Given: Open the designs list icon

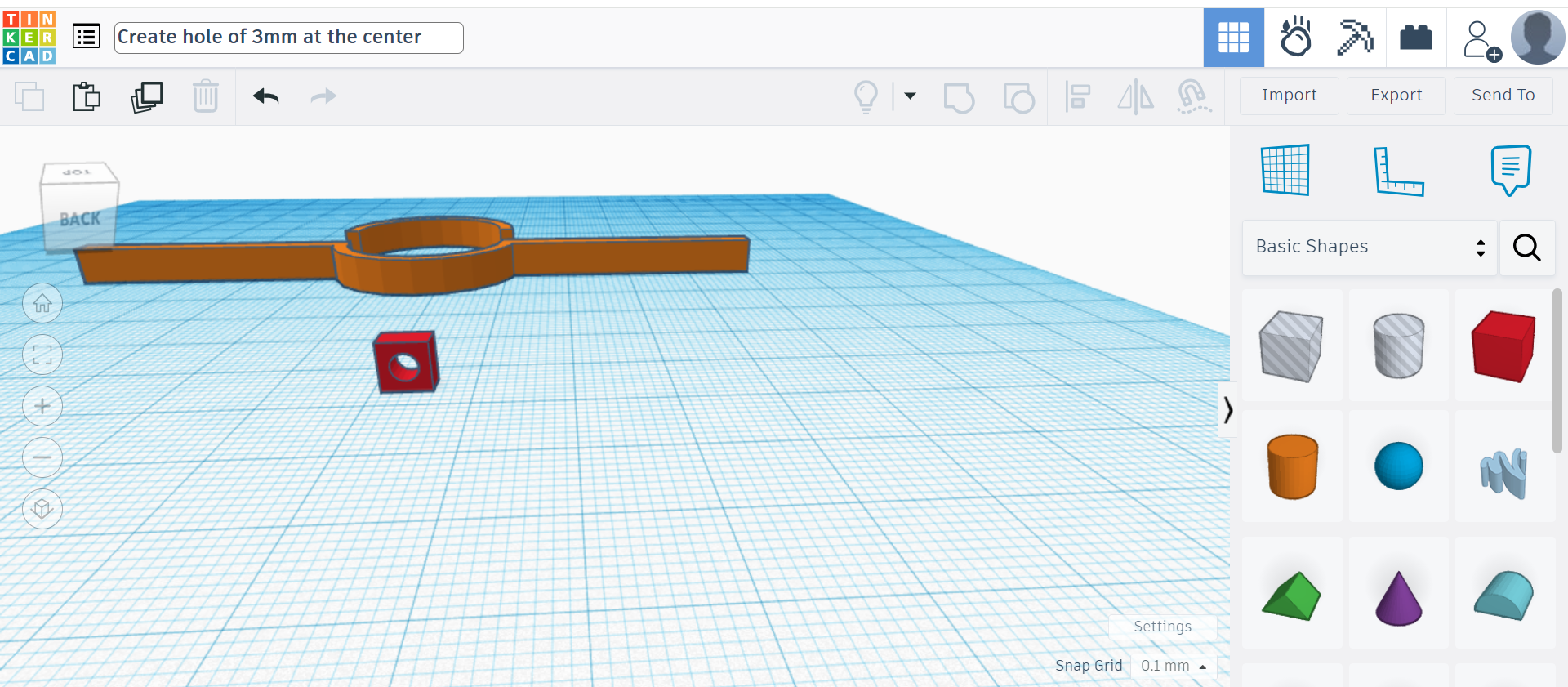Looking at the screenshot, I should [x=87, y=37].
